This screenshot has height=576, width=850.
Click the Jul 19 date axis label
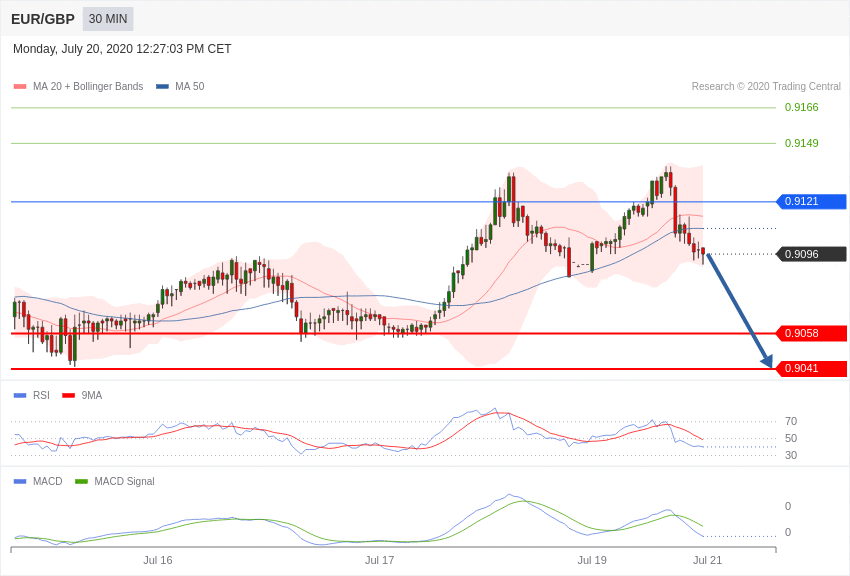tap(592, 560)
